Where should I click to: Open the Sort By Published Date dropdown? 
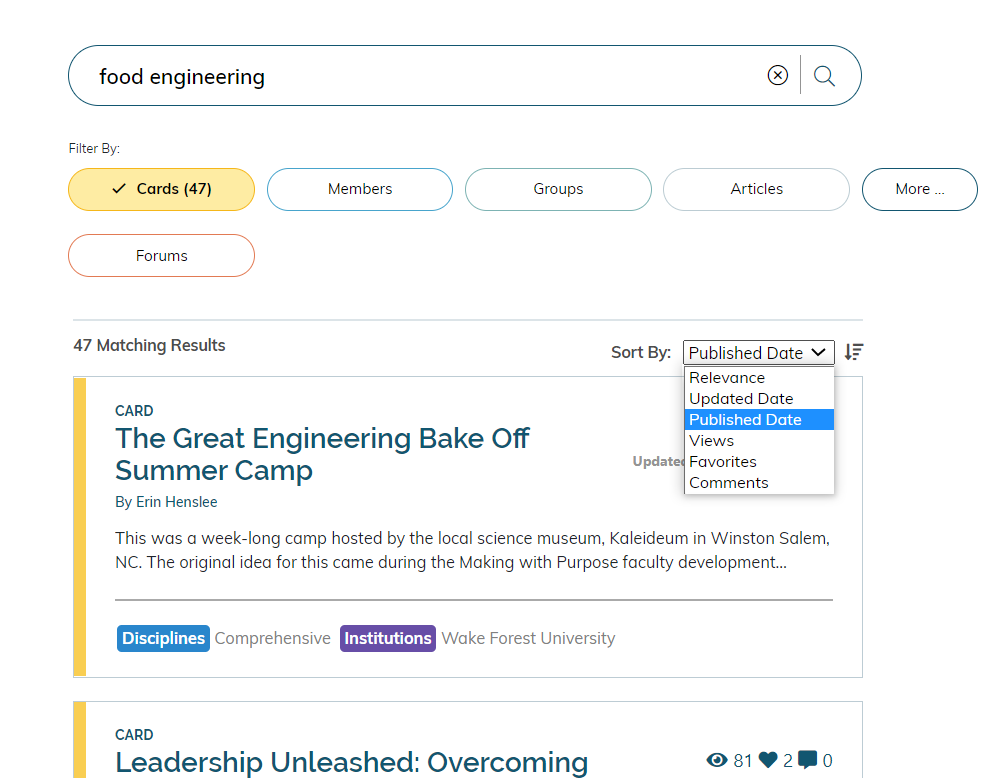click(759, 352)
